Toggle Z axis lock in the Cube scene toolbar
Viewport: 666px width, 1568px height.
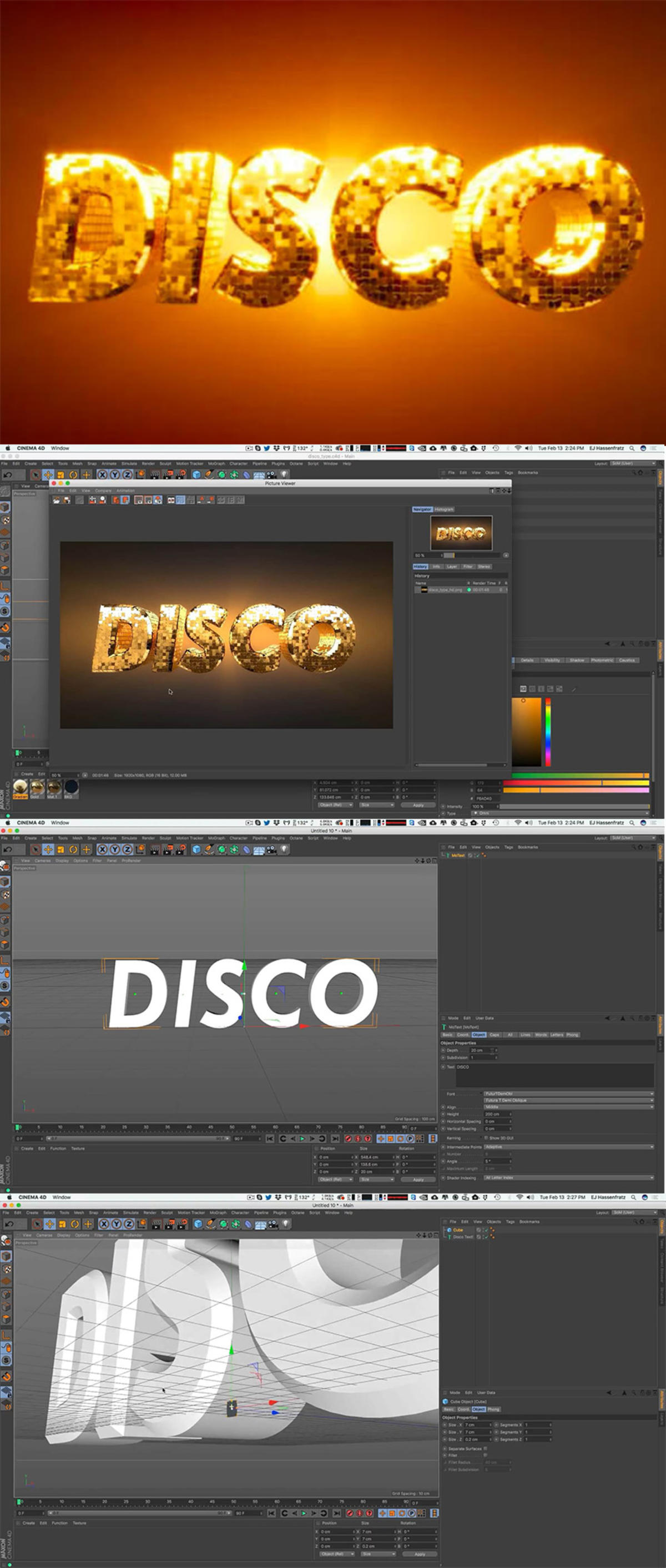click(129, 1223)
